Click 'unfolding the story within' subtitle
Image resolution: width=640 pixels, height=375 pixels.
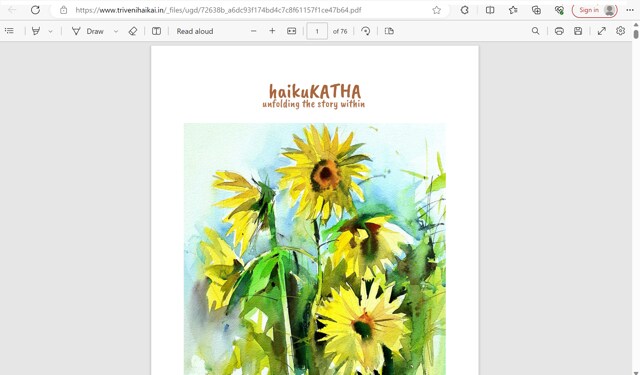pyautogui.click(x=313, y=104)
